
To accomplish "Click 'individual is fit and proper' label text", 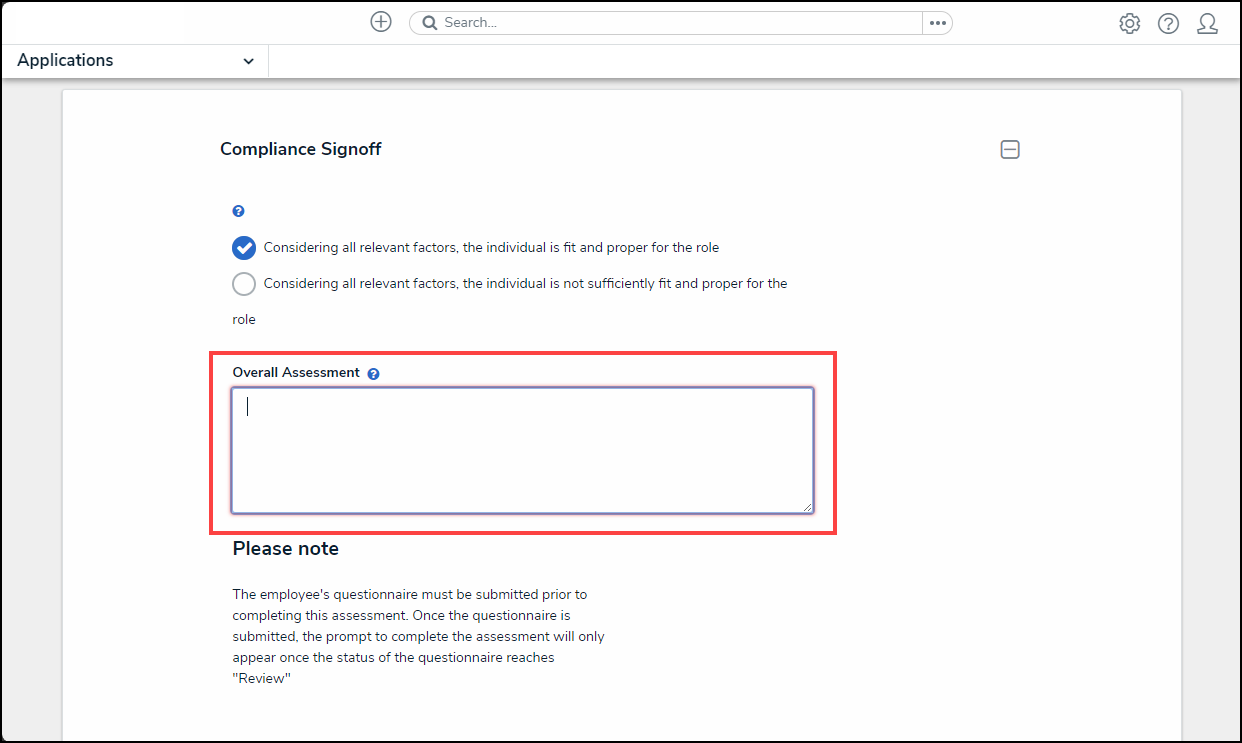I will click(490, 248).
